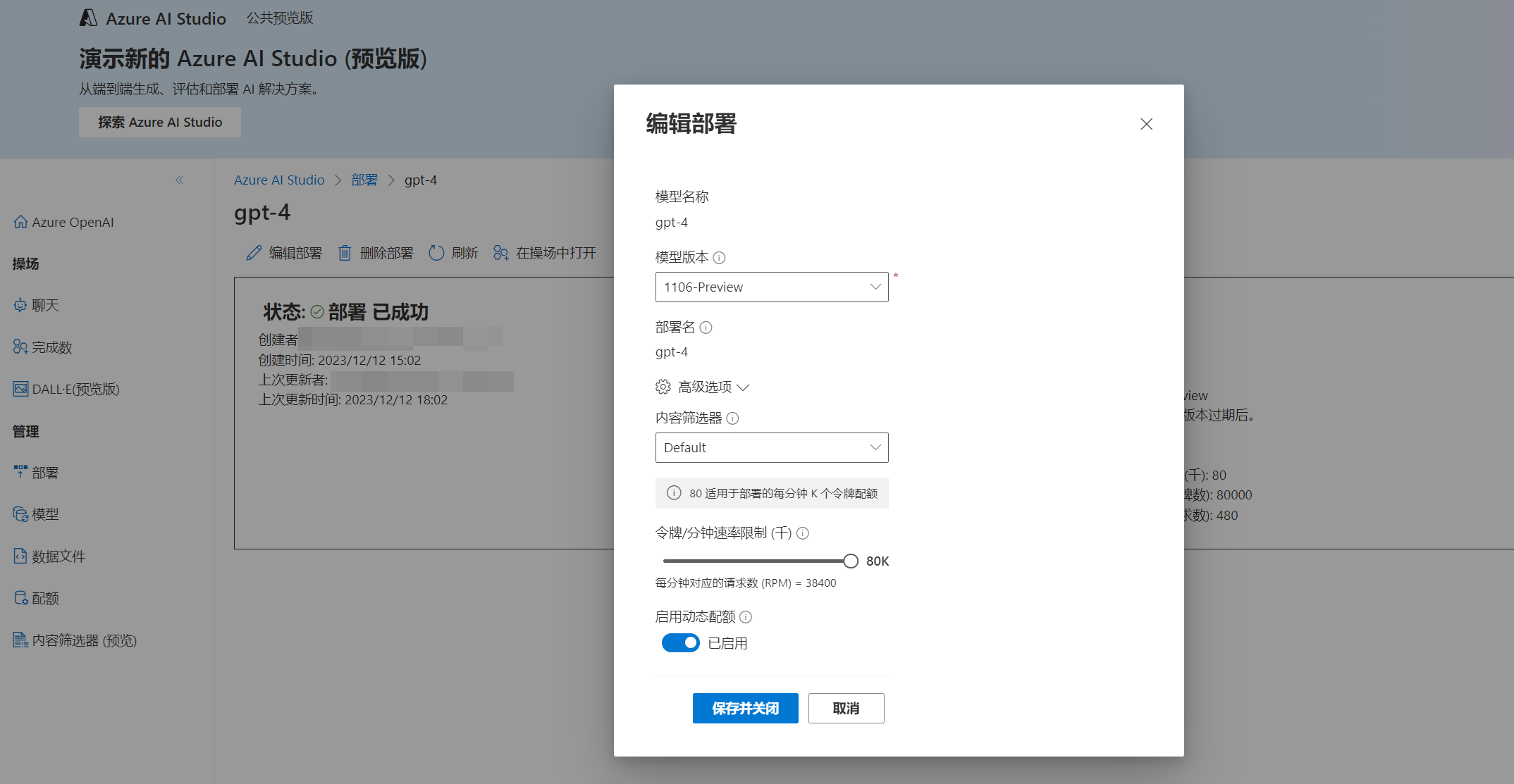Click the gear icon beside 高级选项
This screenshot has height=784, width=1514.
point(663,387)
